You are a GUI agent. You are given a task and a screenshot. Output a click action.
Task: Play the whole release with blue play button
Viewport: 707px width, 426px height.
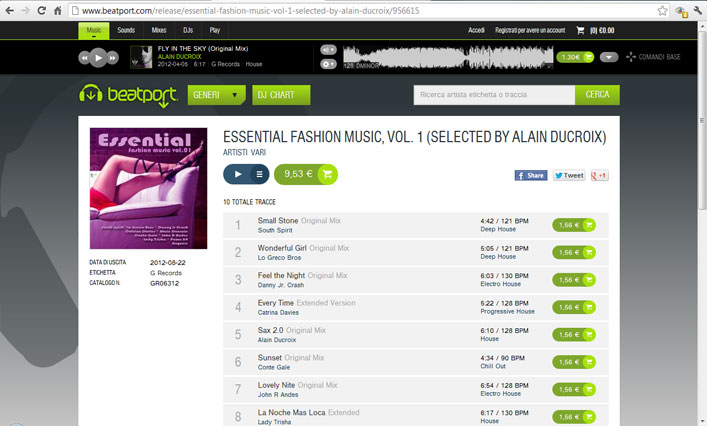coord(238,174)
